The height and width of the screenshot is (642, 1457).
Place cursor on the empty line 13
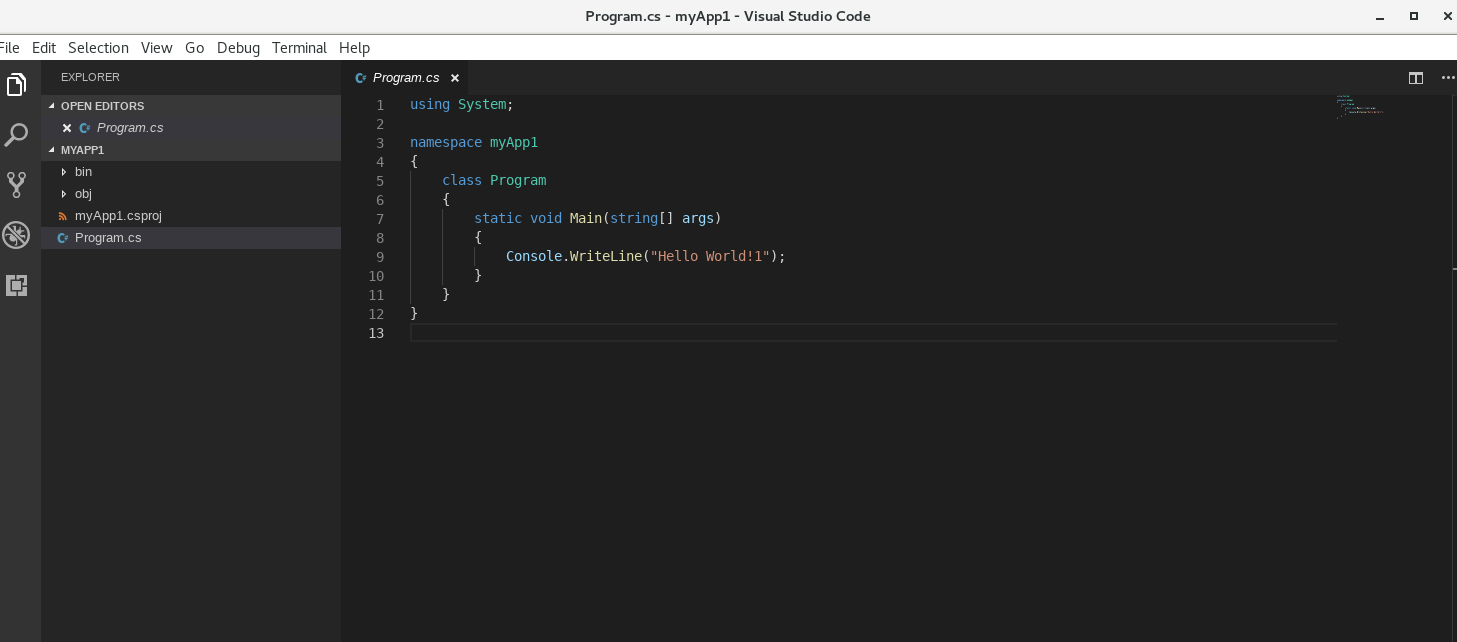[x=872, y=333]
